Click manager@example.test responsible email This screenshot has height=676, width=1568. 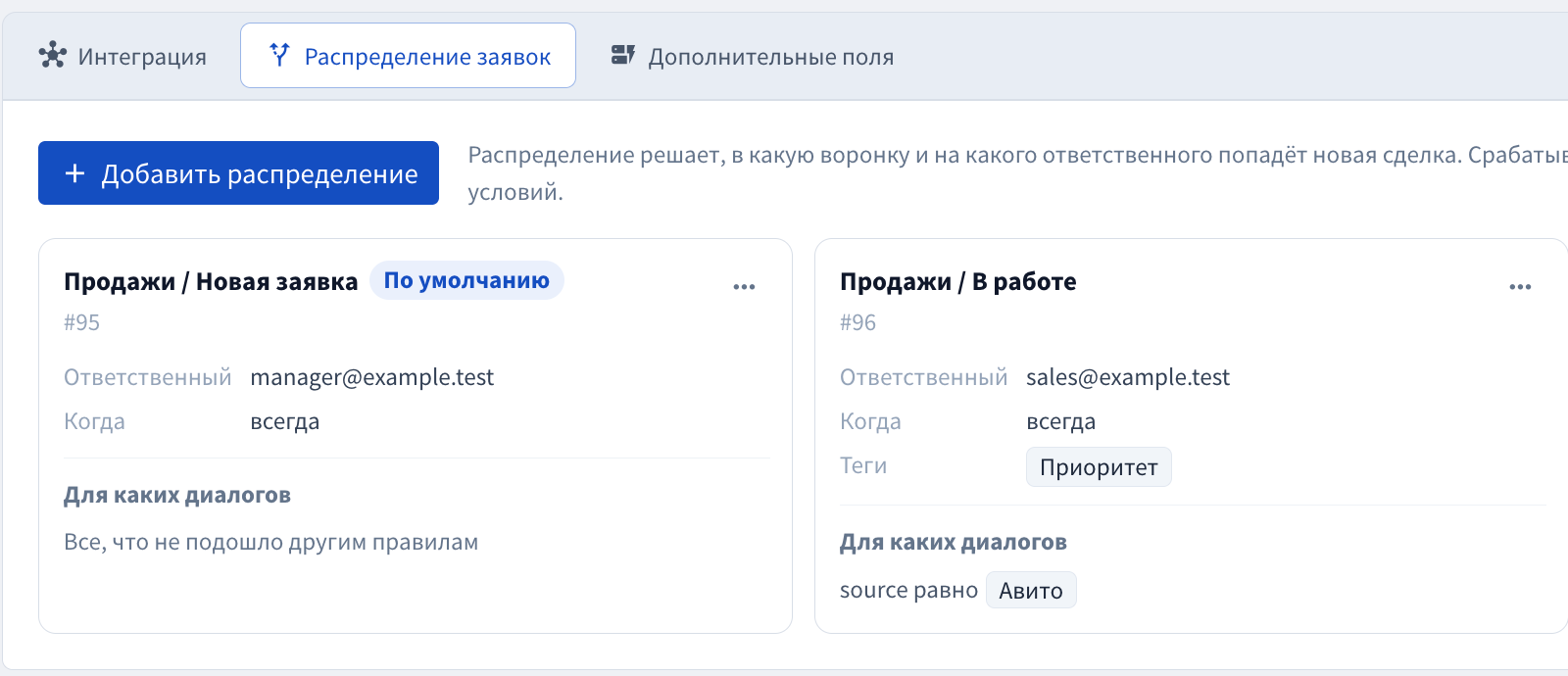[x=372, y=377]
